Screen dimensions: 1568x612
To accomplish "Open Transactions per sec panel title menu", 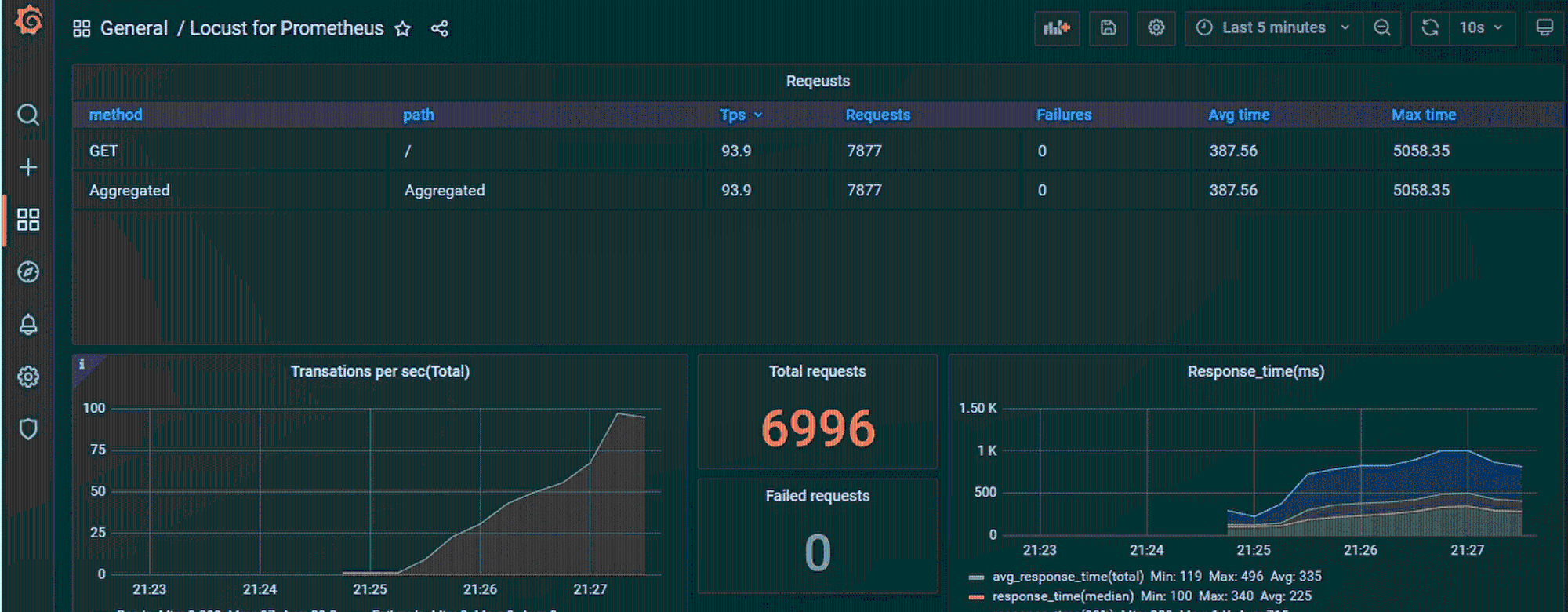I will tap(380, 372).
